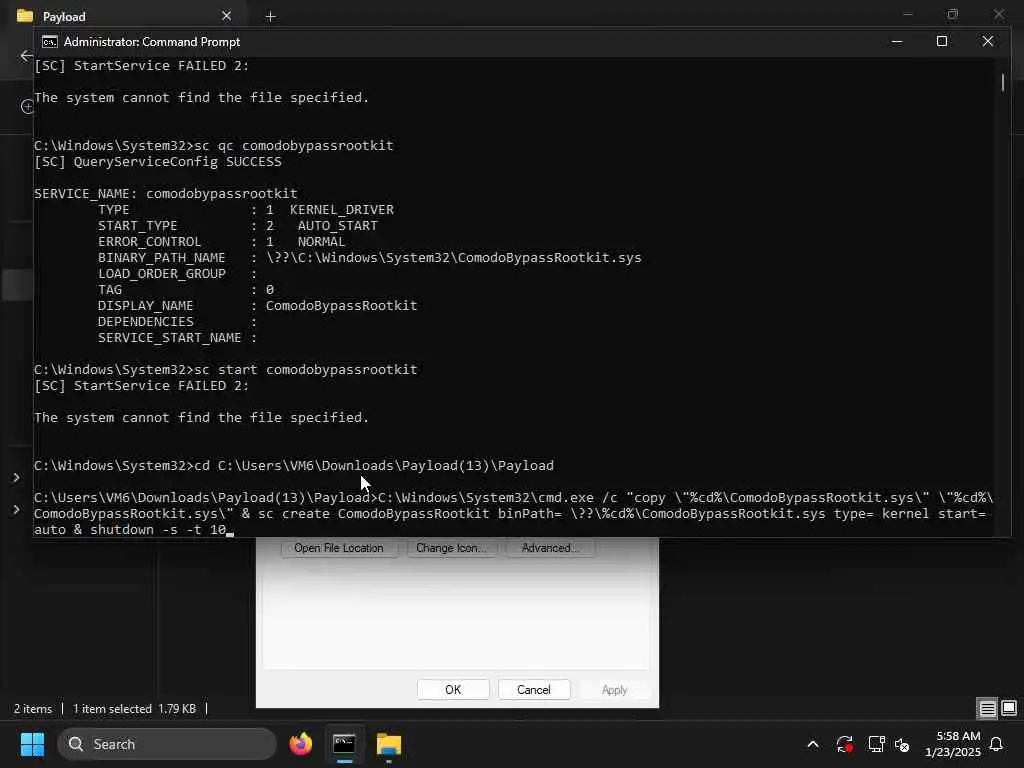Viewport: 1024px width, 768px height.
Task: Minimize the Command Prompt window
Action: (x=897, y=42)
